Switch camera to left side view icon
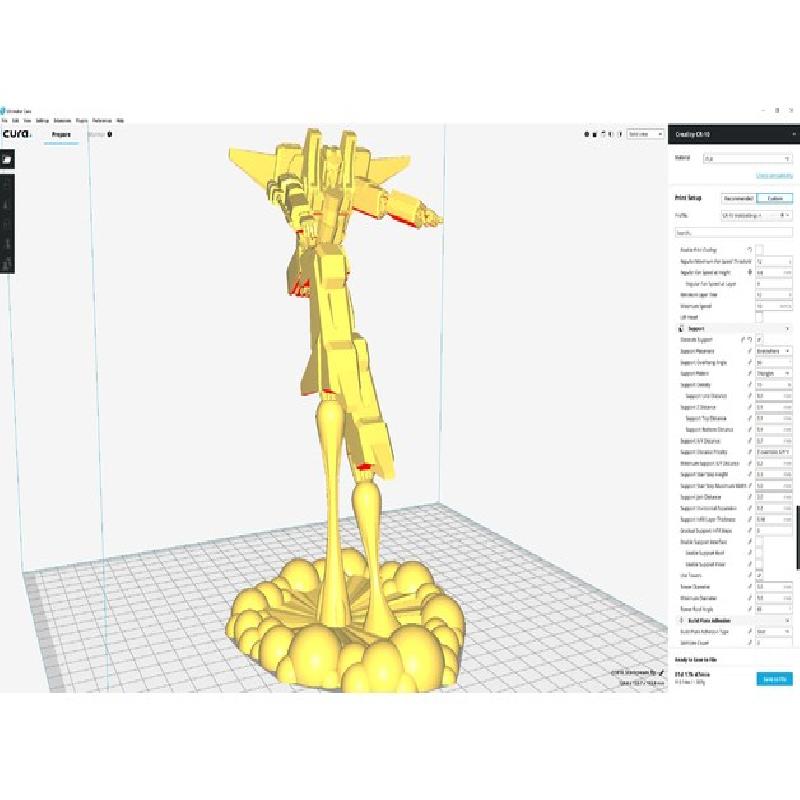This screenshot has height=800, width=800. tap(611, 134)
